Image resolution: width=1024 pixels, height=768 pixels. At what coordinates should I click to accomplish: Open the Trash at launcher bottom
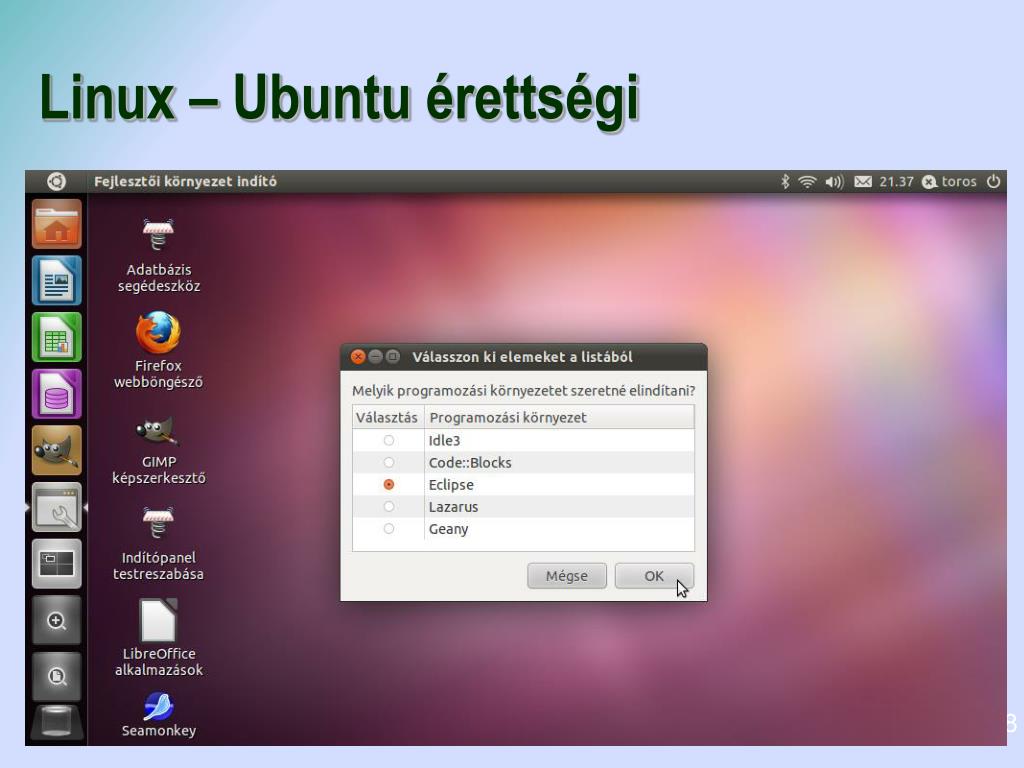tap(57, 724)
